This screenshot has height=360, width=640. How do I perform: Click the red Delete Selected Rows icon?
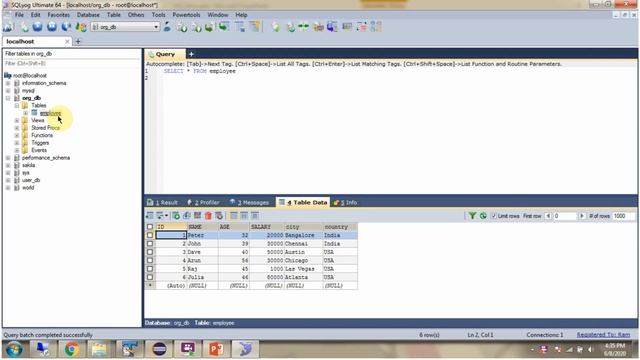(208, 216)
